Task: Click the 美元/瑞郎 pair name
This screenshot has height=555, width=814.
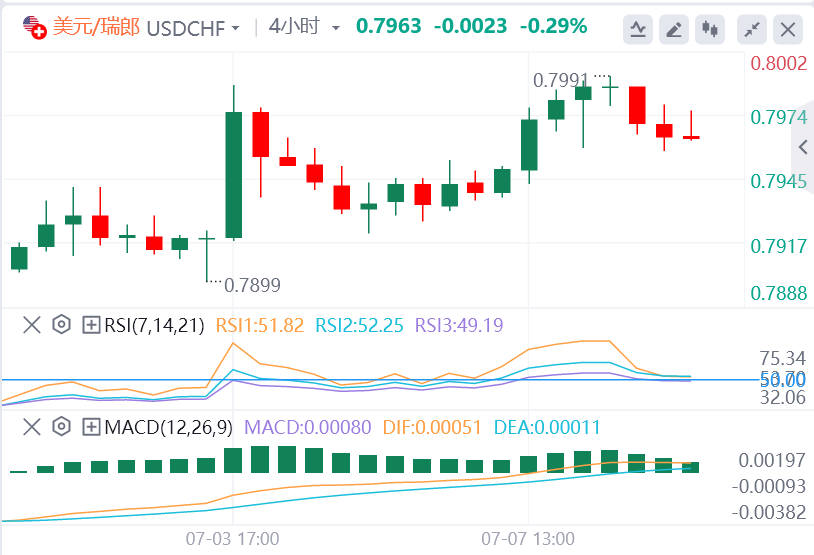Action: [x=95, y=27]
